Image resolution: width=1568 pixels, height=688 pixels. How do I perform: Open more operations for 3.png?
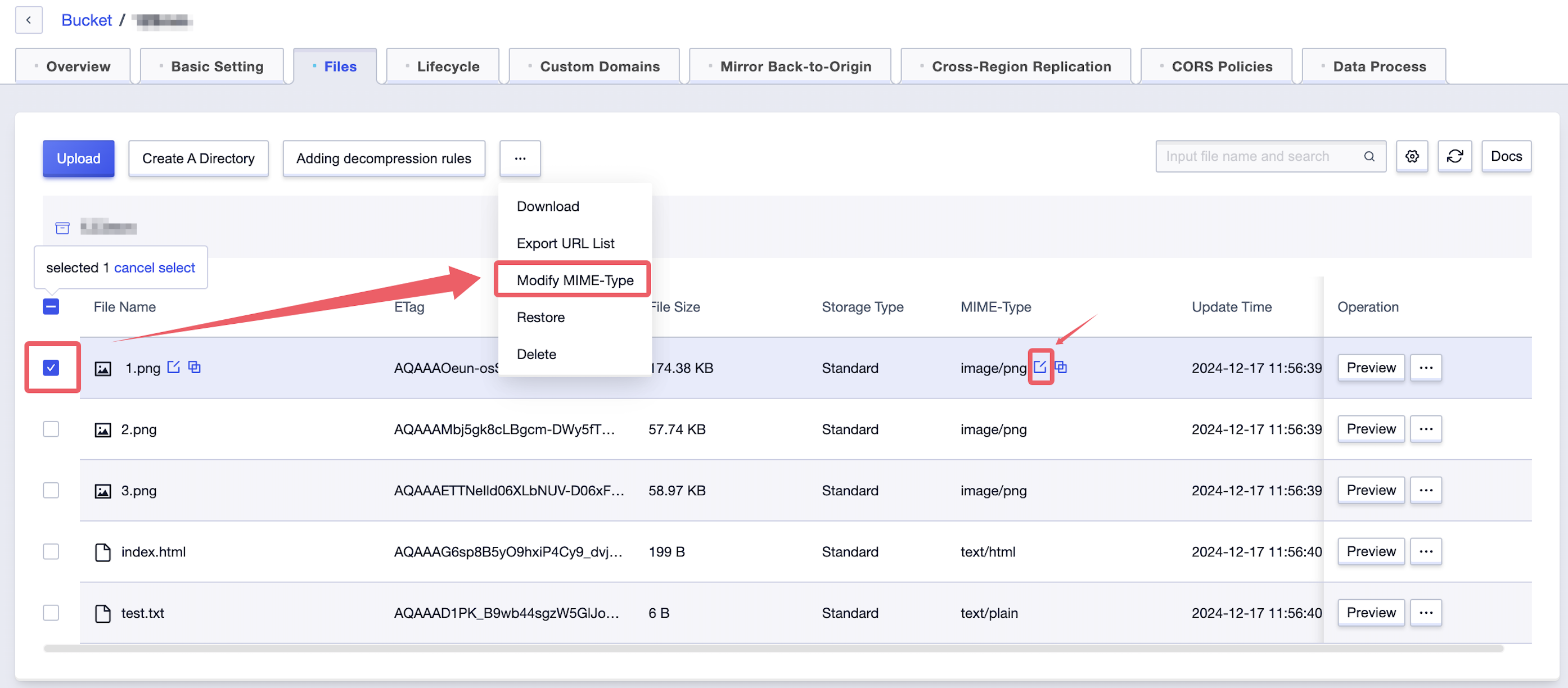1426,490
